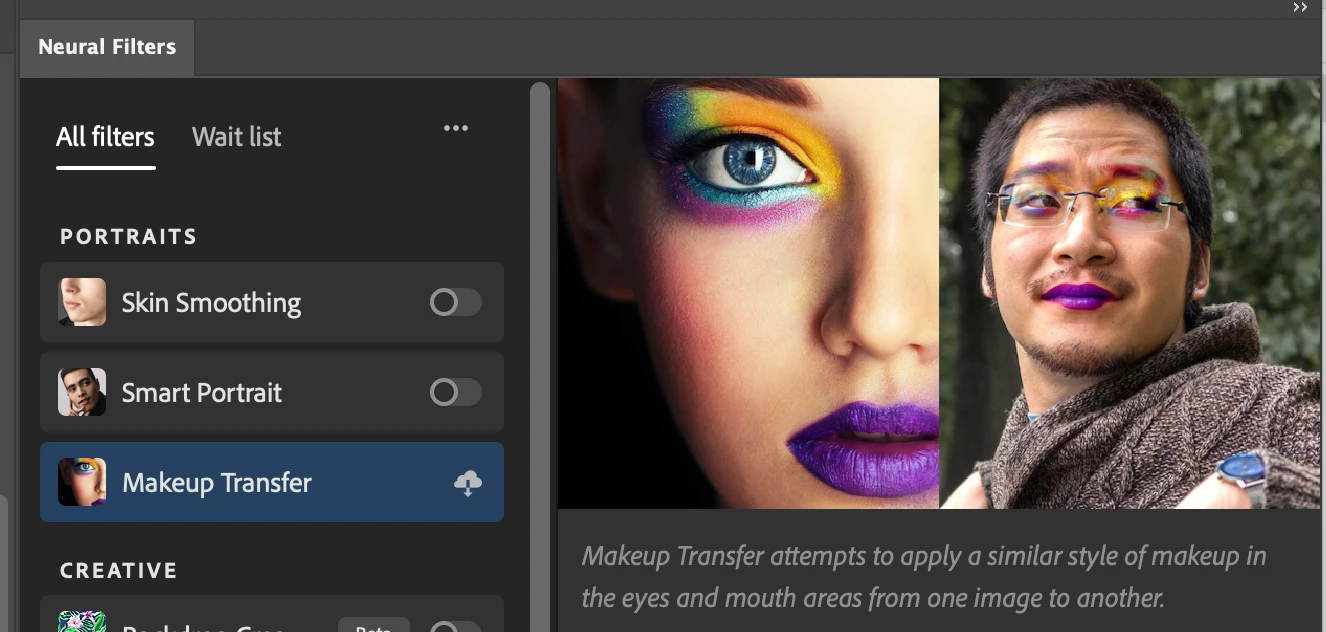Click the Skin Smoothing filter thumbnail icon
1326x632 pixels.
[82, 302]
